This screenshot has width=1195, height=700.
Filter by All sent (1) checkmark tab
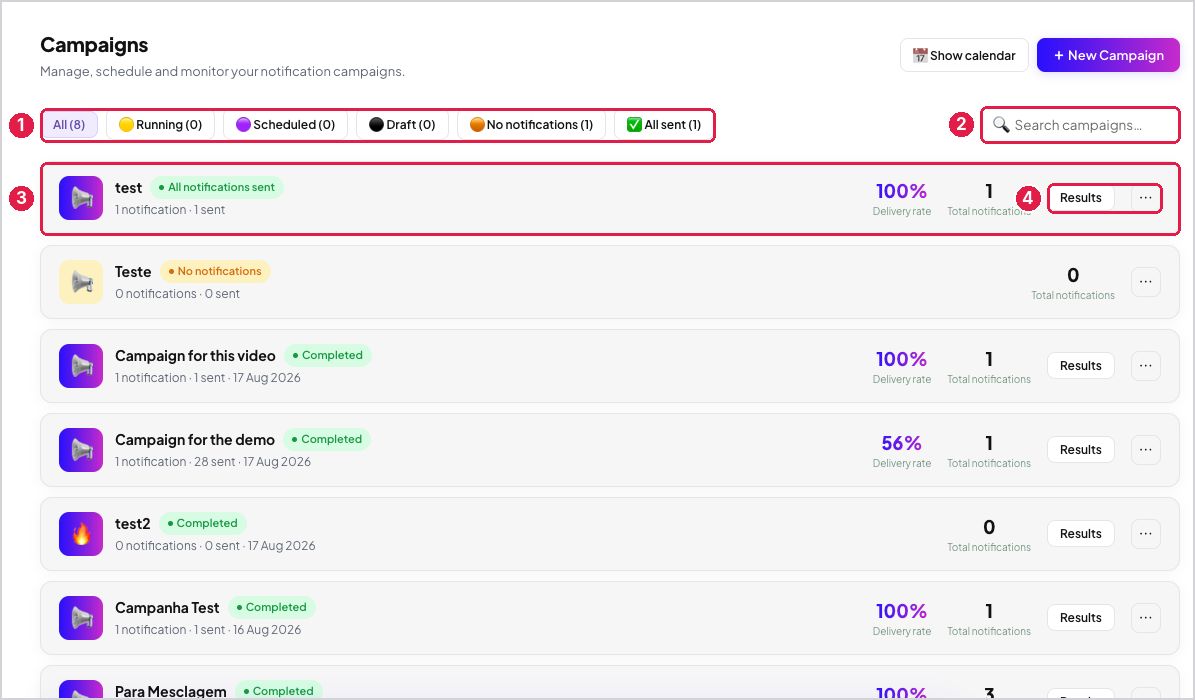point(664,125)
